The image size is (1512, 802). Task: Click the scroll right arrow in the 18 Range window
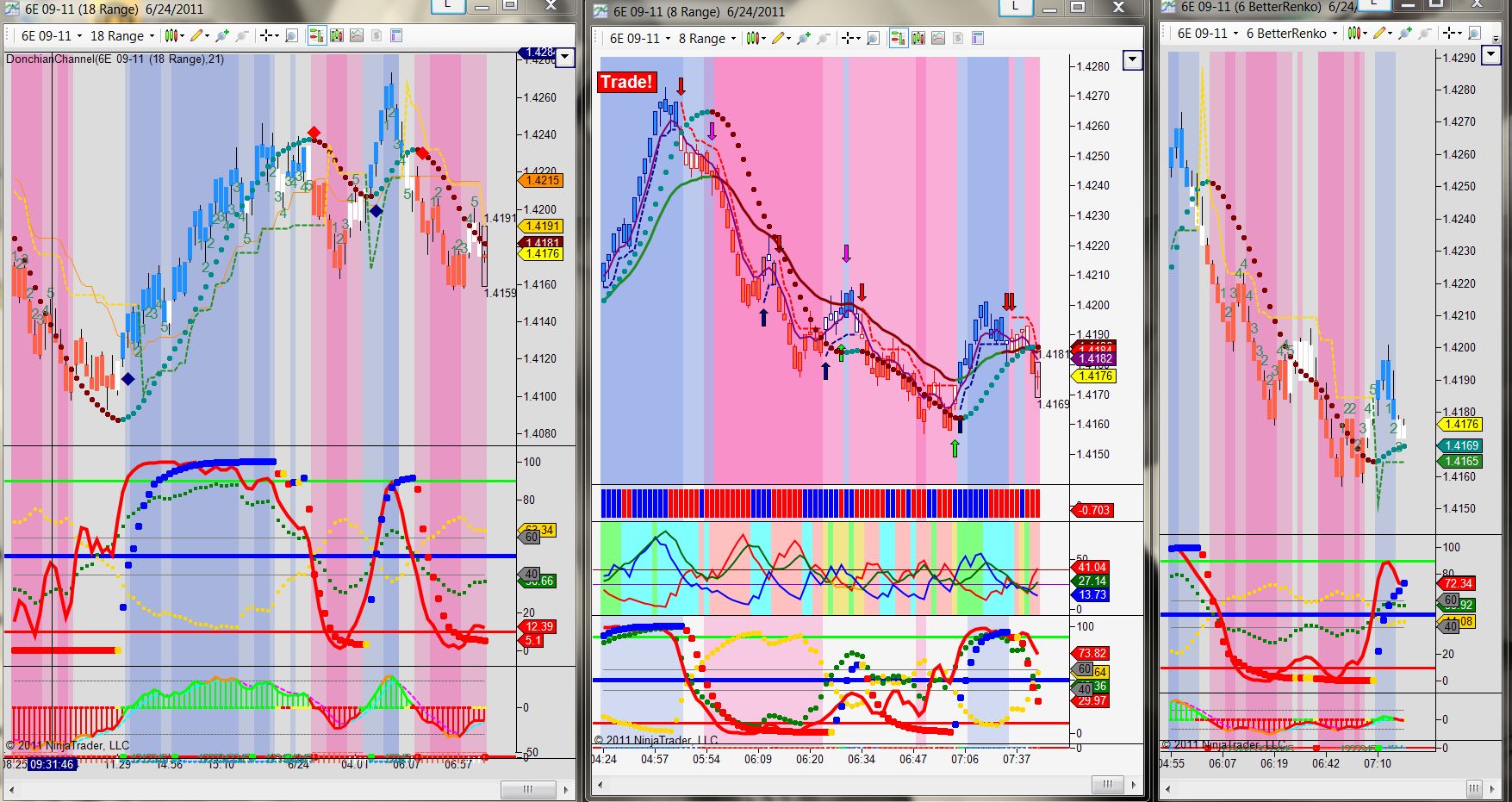(566, 789)
